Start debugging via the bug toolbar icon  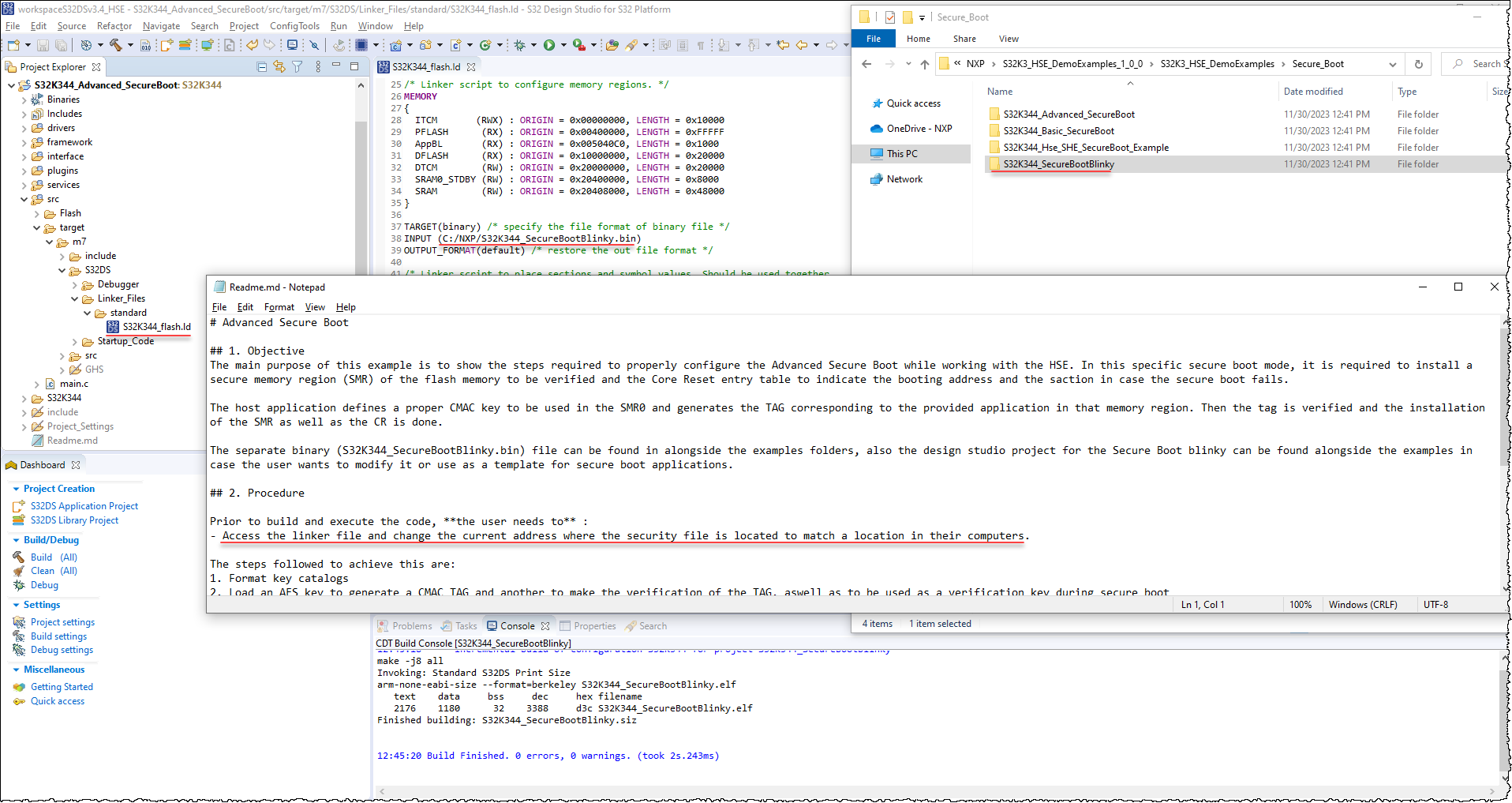(x=520, y=45)
